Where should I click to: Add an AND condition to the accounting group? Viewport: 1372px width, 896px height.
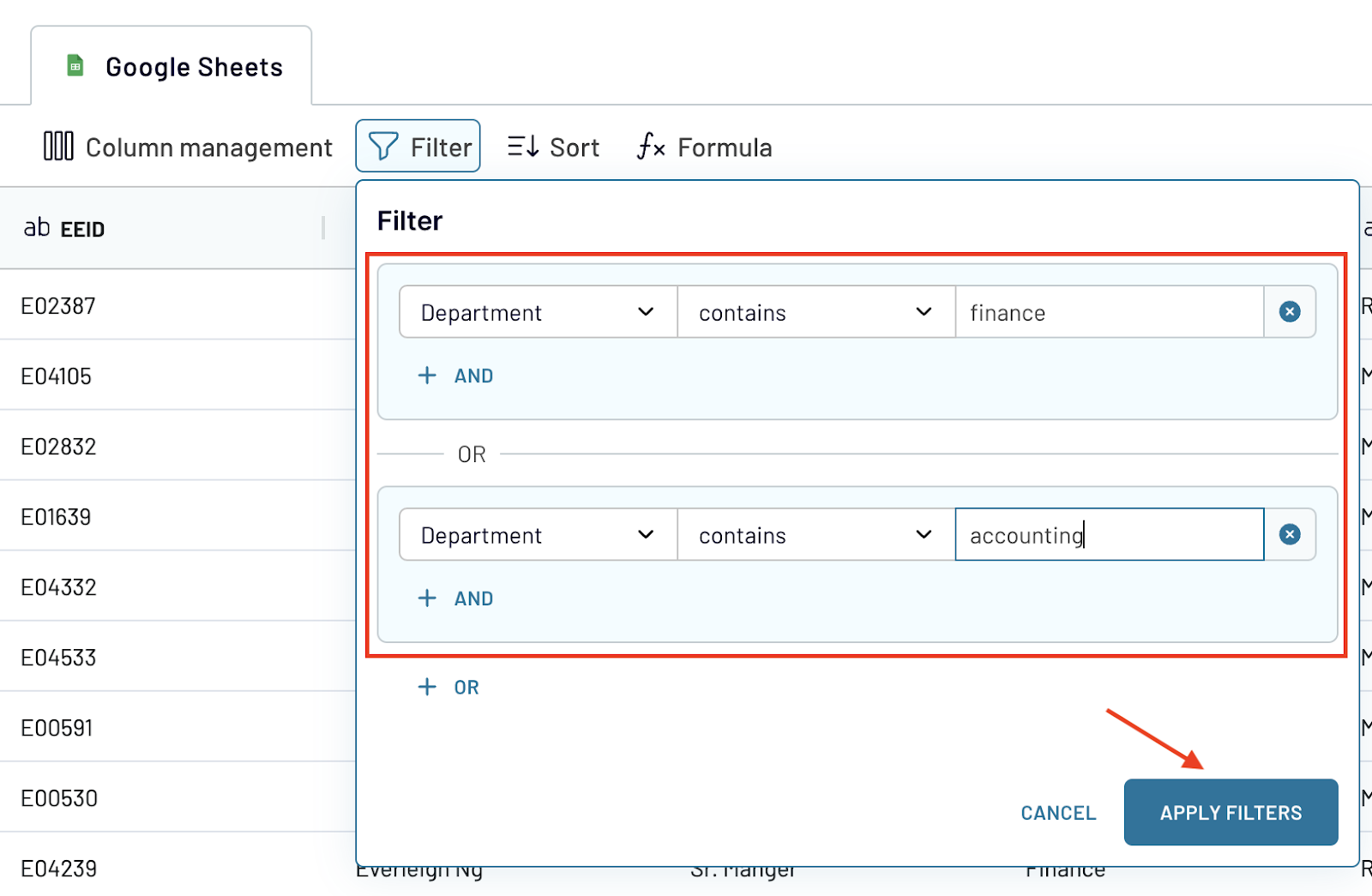tap(455, 598)
